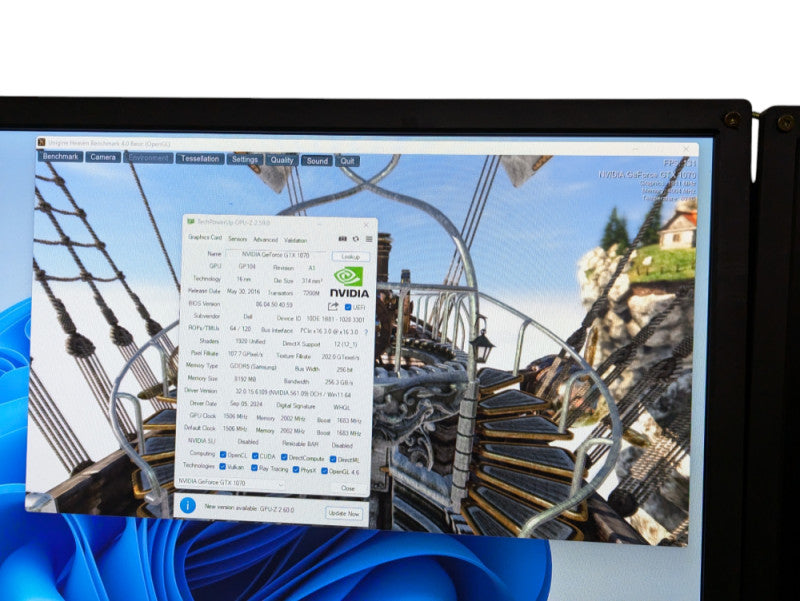Image resolution: width=800 pixels, height=601 pixels.
Task: Toggle the Ray Tracing checkbox
Action: [x=254, y=468]
